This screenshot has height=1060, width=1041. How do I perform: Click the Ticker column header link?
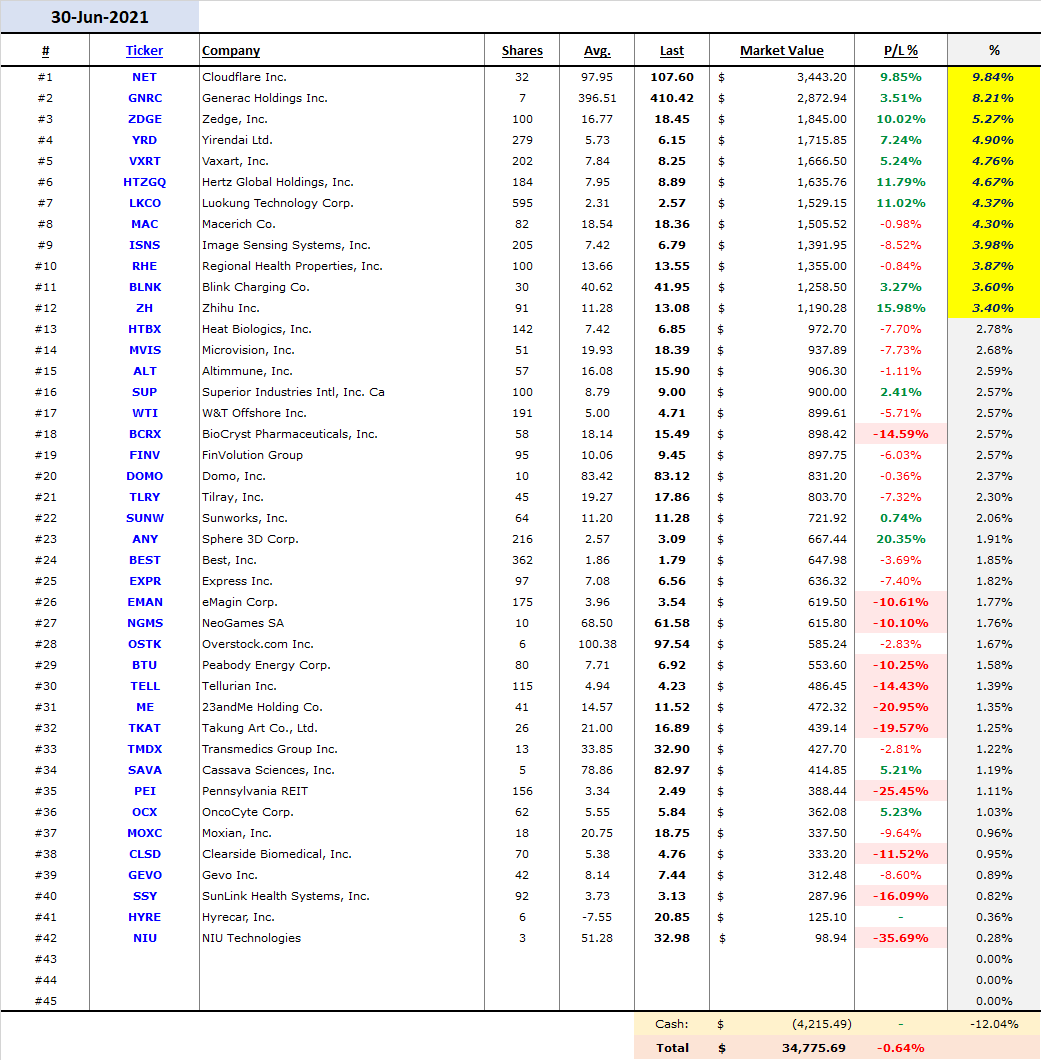pos(144,51)
